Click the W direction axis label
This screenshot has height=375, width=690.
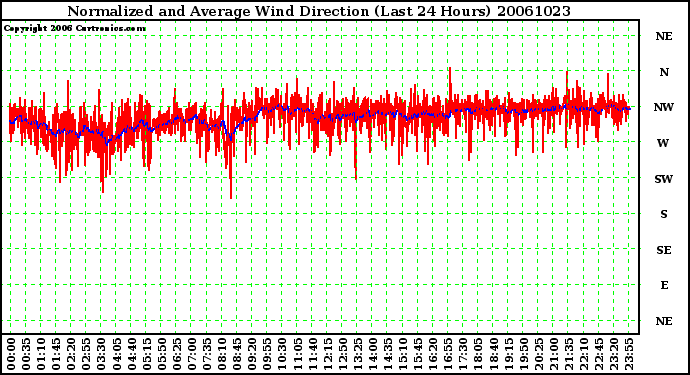tap(663, 143)
